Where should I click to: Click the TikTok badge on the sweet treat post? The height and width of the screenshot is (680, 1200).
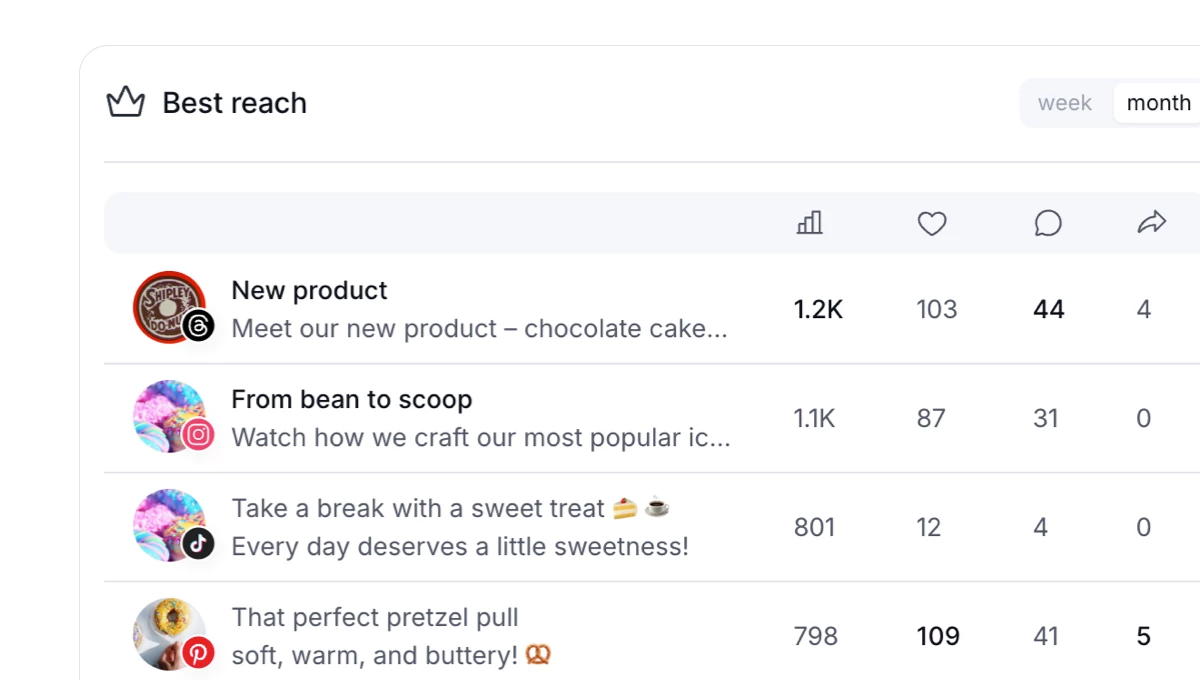coord(199,545)
